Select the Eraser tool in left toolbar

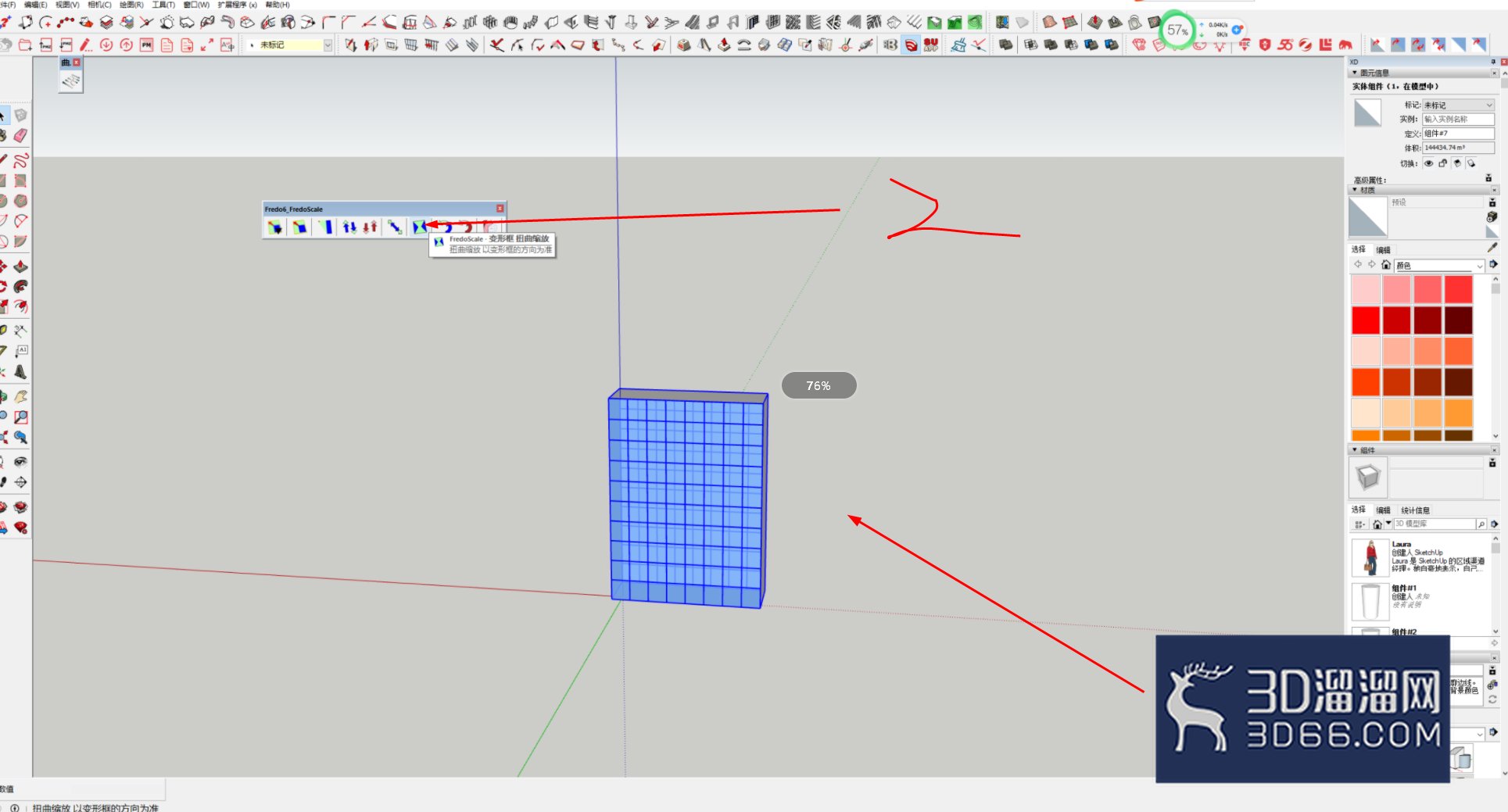pyautogui.click(x=20, y=136)
